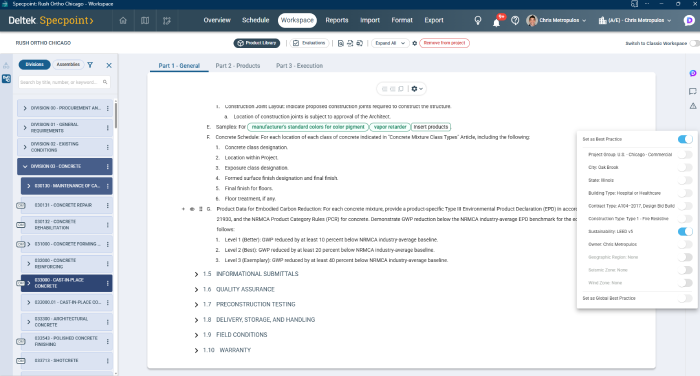The height and width of the screenshot is (376, 700).
Task: Click the Evaluations button
Action: 309,43
